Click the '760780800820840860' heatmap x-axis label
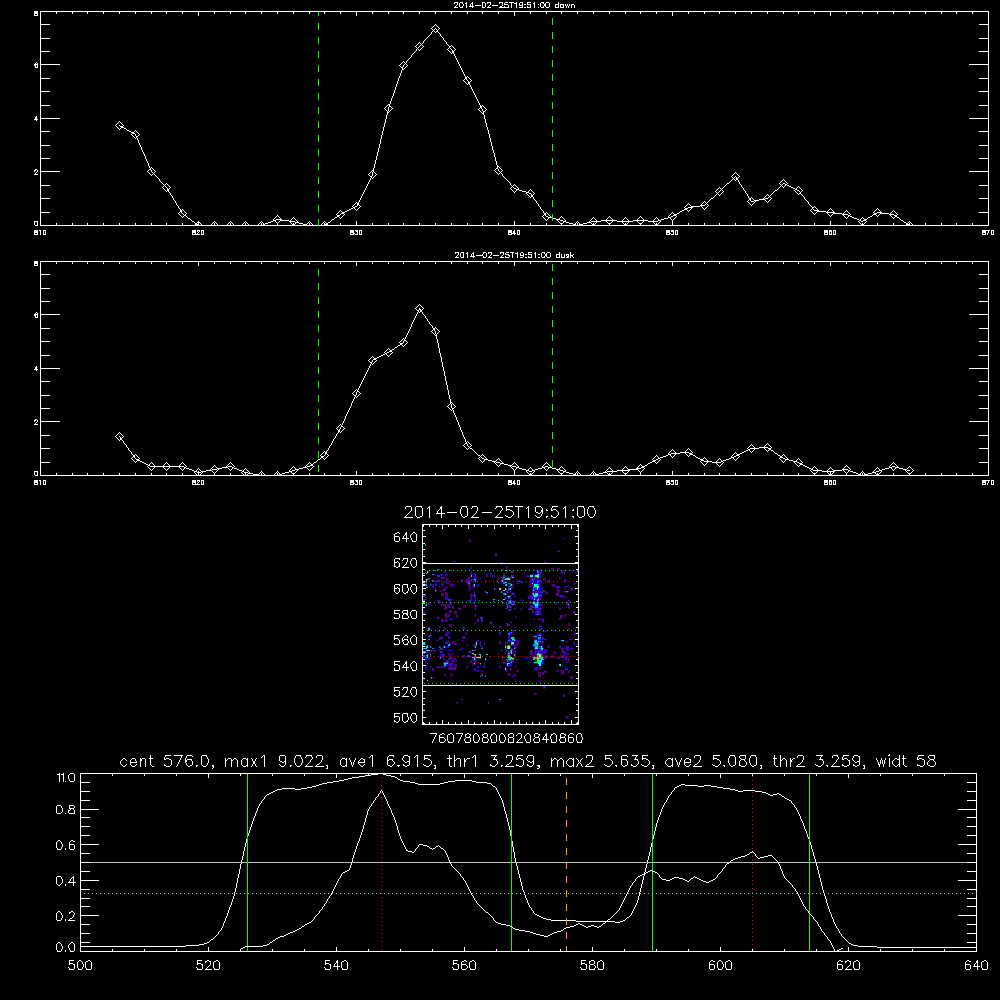 point(506,739)
